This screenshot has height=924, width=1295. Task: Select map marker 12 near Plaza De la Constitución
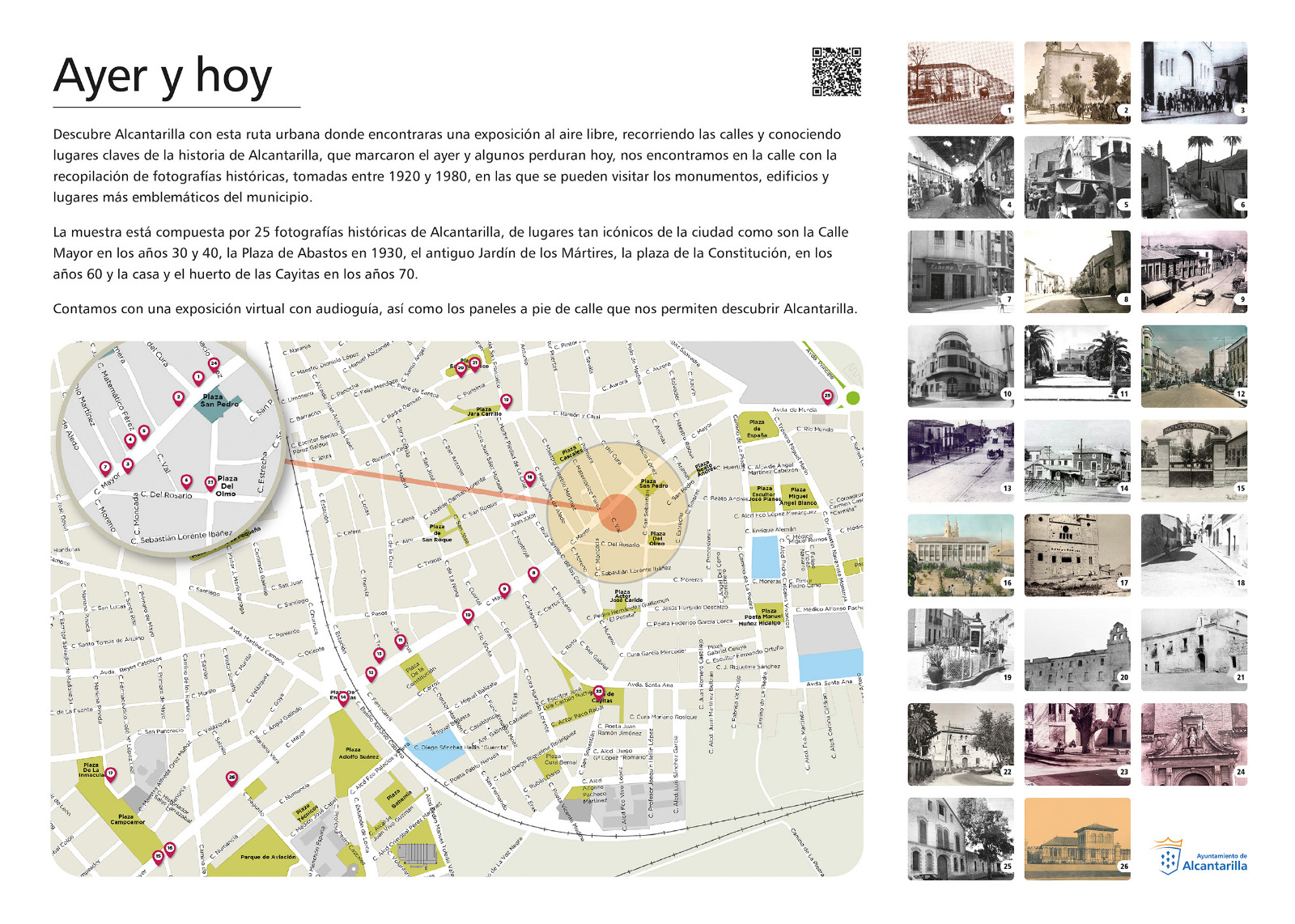[x=371, y=673]
